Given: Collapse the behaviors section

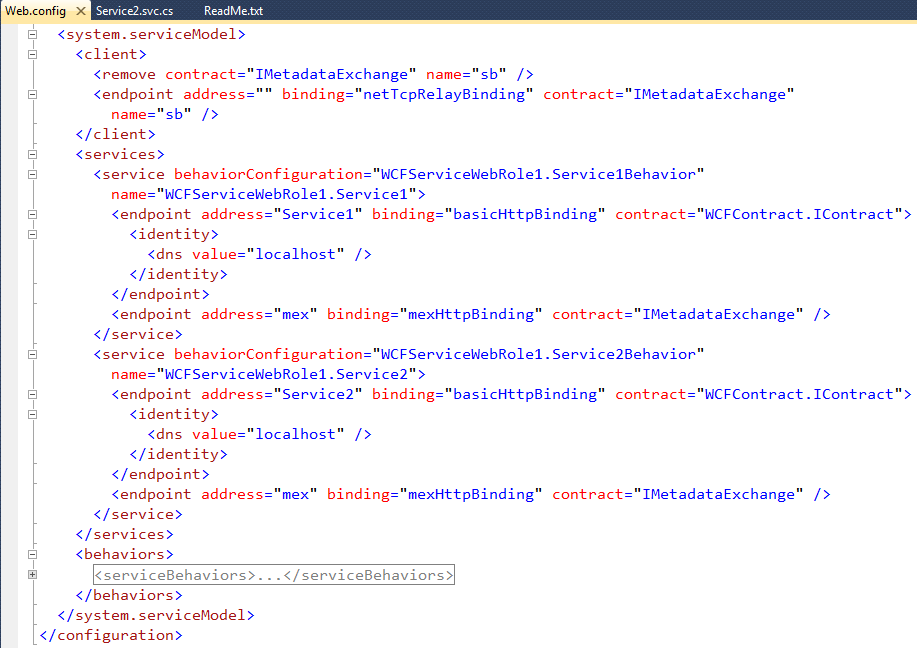Looking at the screenshot, I should pos(33,554).
